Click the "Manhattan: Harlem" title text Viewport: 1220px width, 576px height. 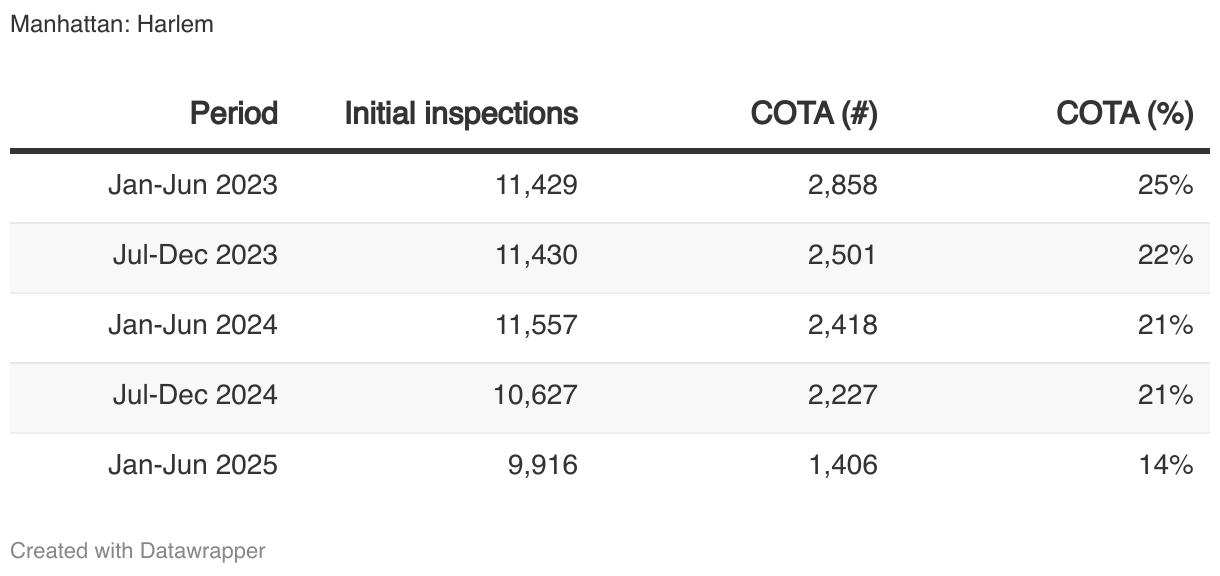point(112,24)
